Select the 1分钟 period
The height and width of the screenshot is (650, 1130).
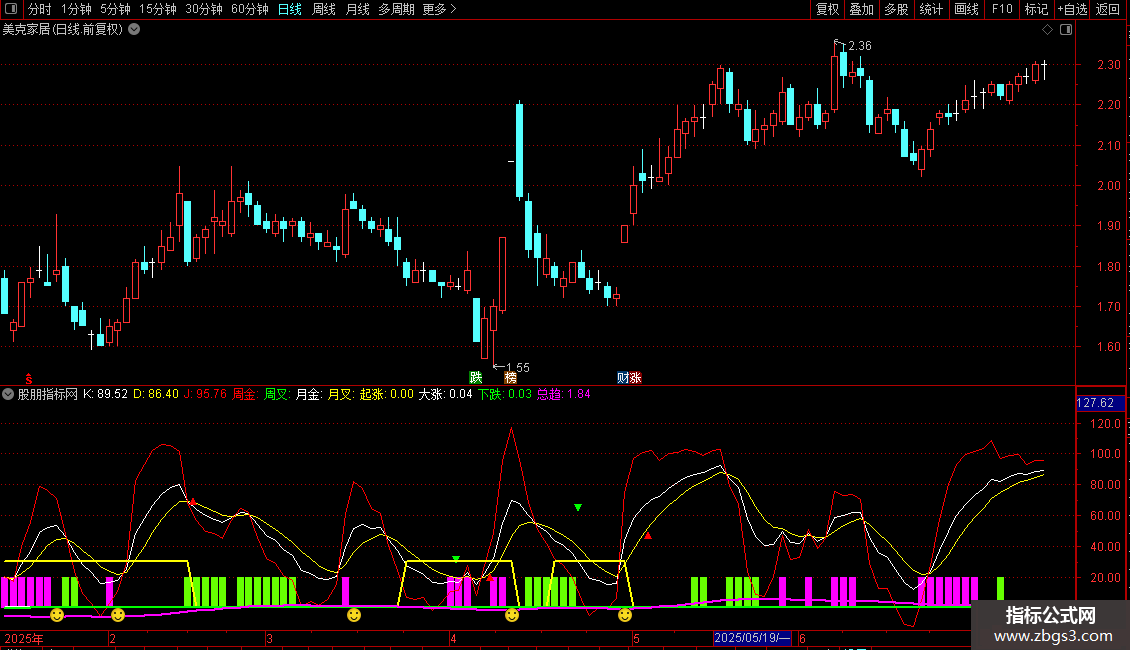[76, 9]
